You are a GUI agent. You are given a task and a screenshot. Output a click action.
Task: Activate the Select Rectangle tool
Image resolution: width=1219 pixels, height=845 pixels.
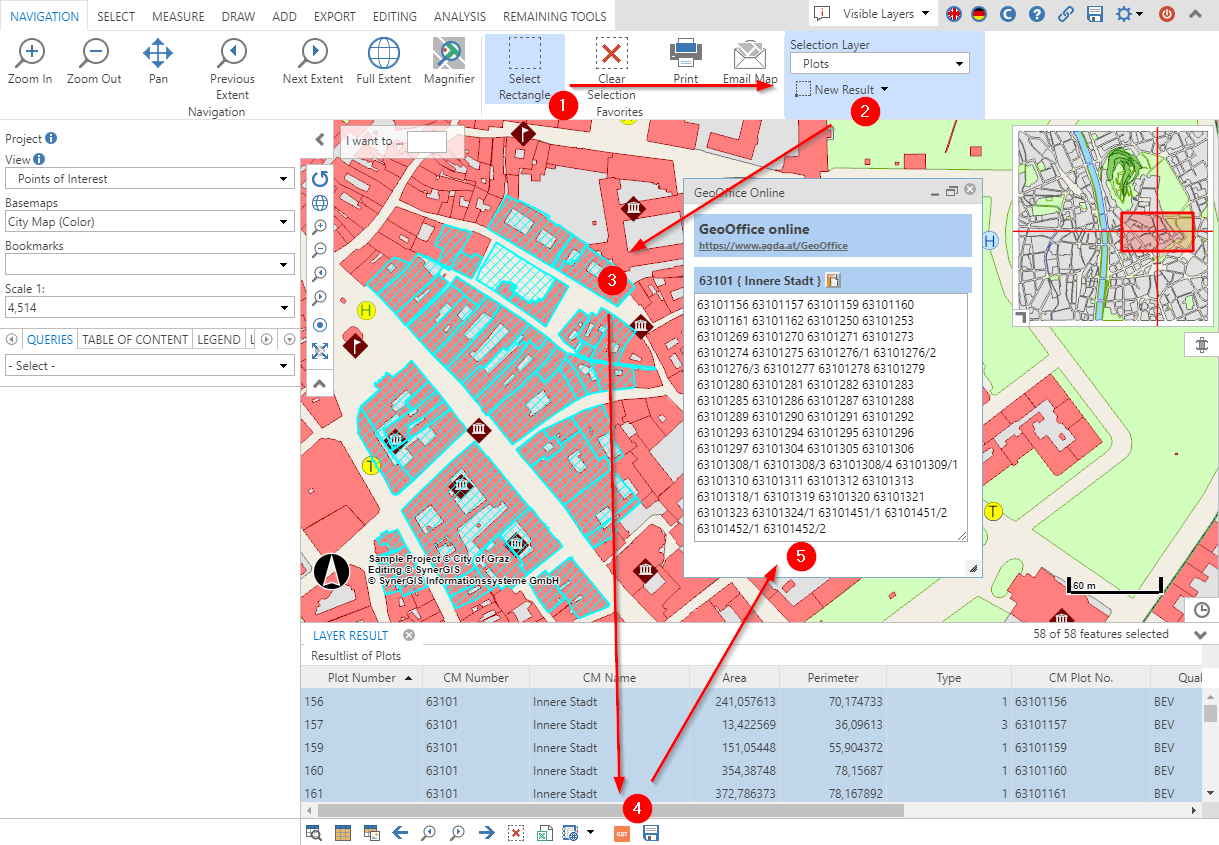[524, 68]
